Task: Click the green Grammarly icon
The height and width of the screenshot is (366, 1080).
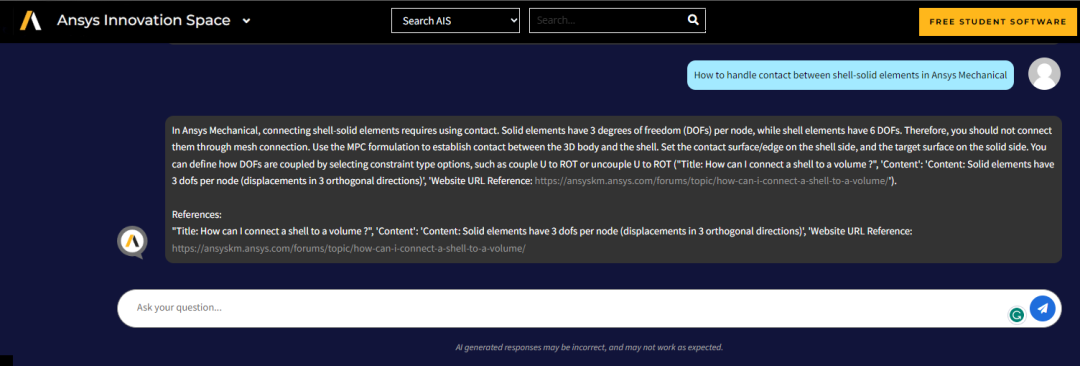Action: (1016, 316)
